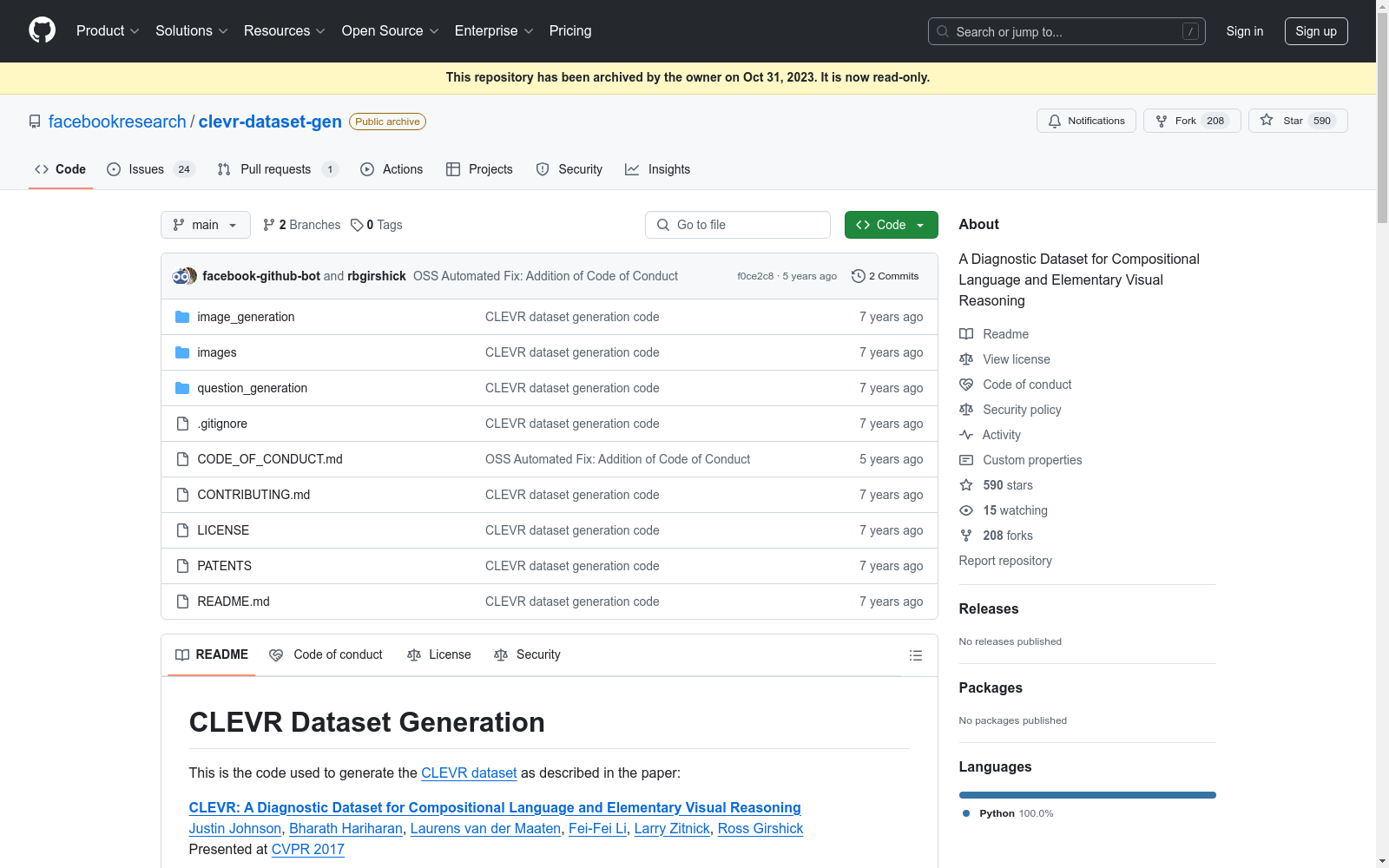
Task: Click the book icon next to Readme
Action: pos(966,334)
